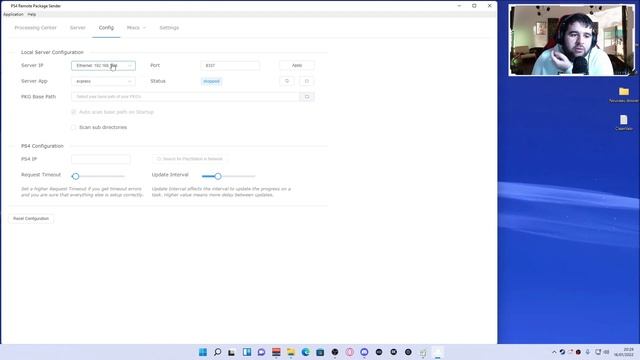Open File Explorer from the taskbar
Image resolution: width=640 pixels, height=360 pixels.
pyautogui.click(x=291, y=352)
